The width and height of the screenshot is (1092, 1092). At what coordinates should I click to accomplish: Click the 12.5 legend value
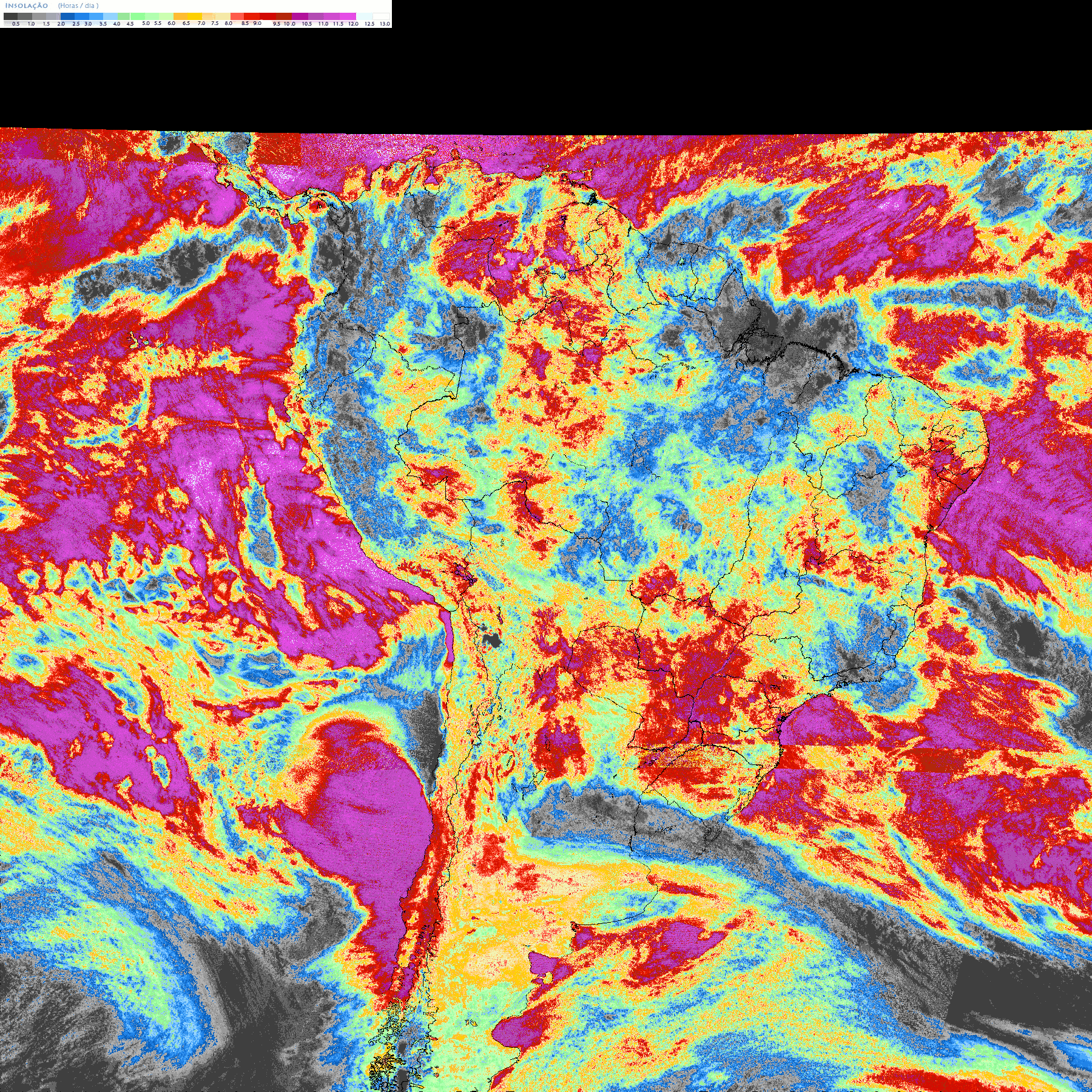pos(369,24)
